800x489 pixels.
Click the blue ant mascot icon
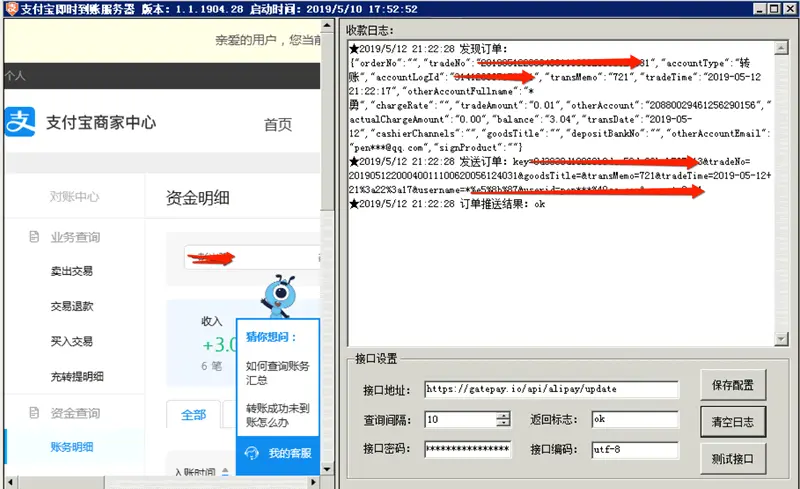click(279, 297)
